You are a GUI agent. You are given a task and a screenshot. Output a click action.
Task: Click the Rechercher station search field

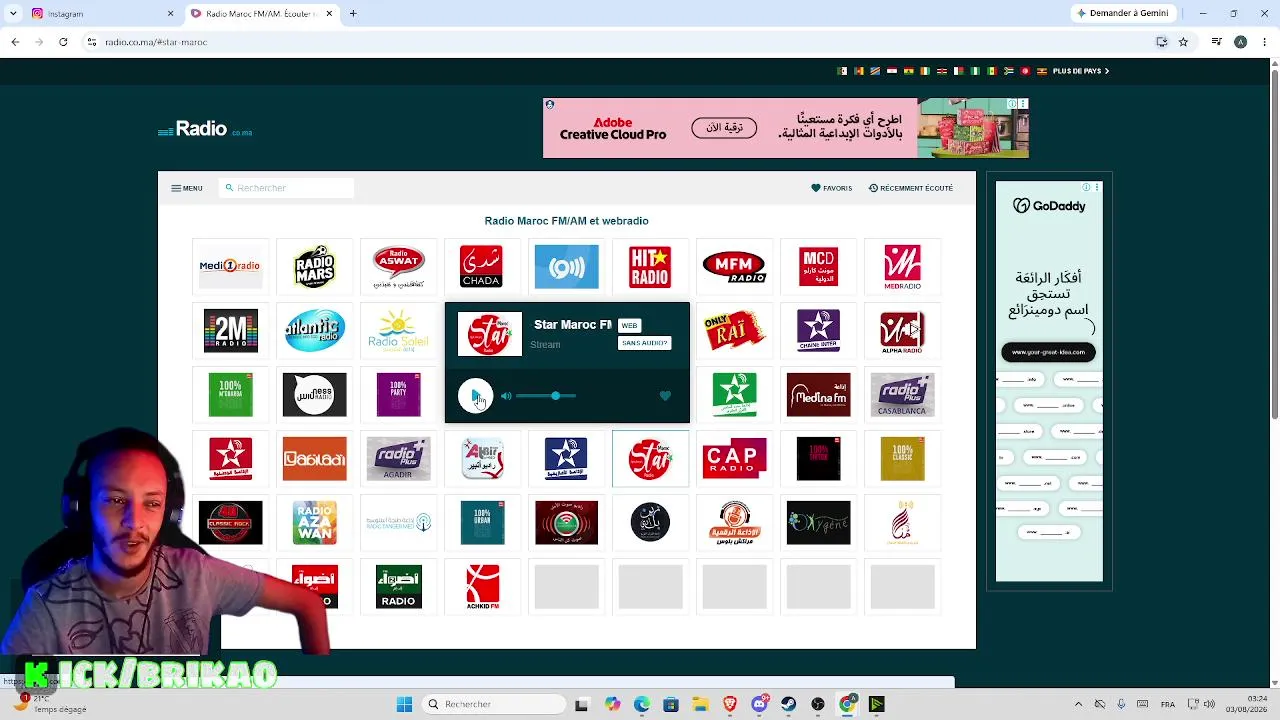pyautogui.click(x=286, y=188)
